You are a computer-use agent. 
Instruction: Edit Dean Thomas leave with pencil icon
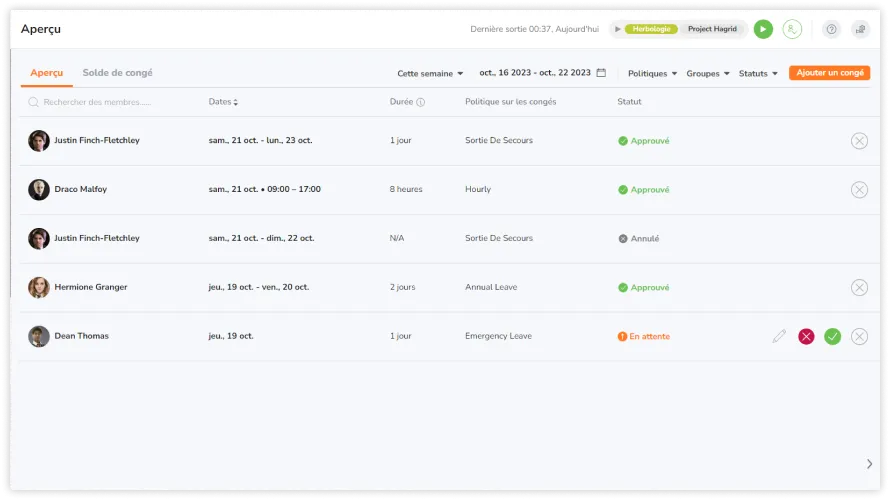(779, 337)
